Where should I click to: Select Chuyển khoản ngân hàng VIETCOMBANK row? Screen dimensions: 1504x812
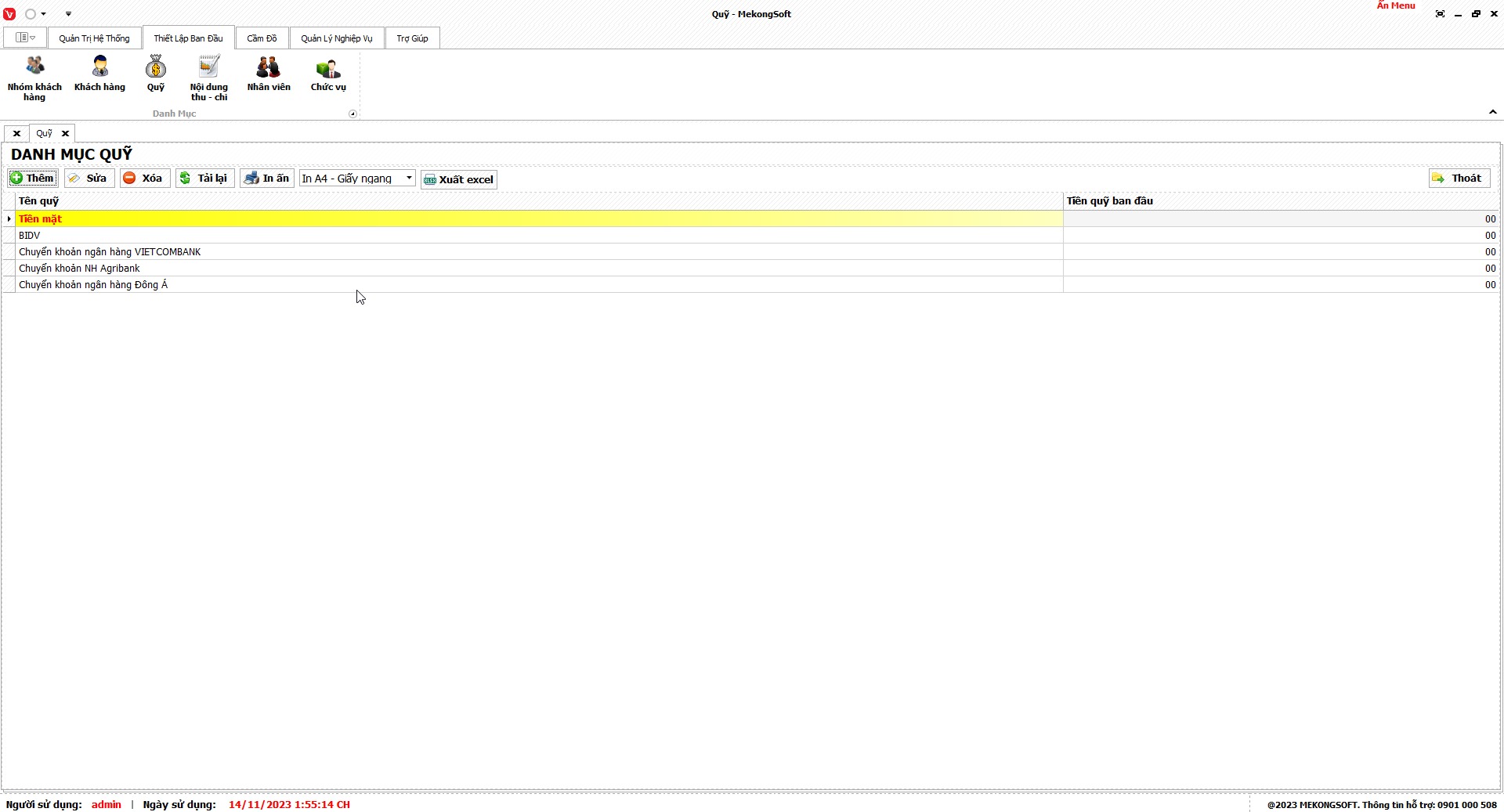(x=539, y=252)
